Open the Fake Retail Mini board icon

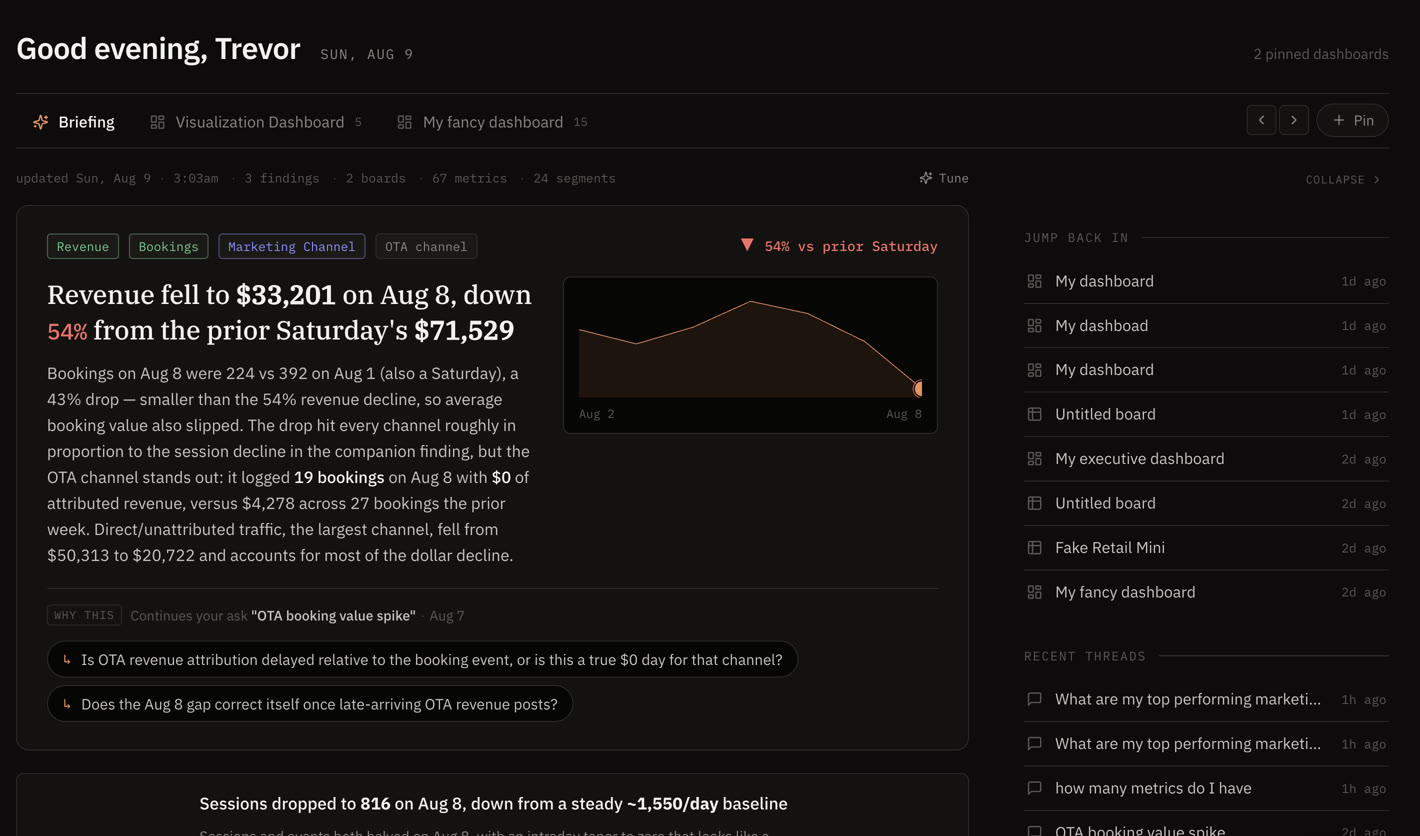1035,548
